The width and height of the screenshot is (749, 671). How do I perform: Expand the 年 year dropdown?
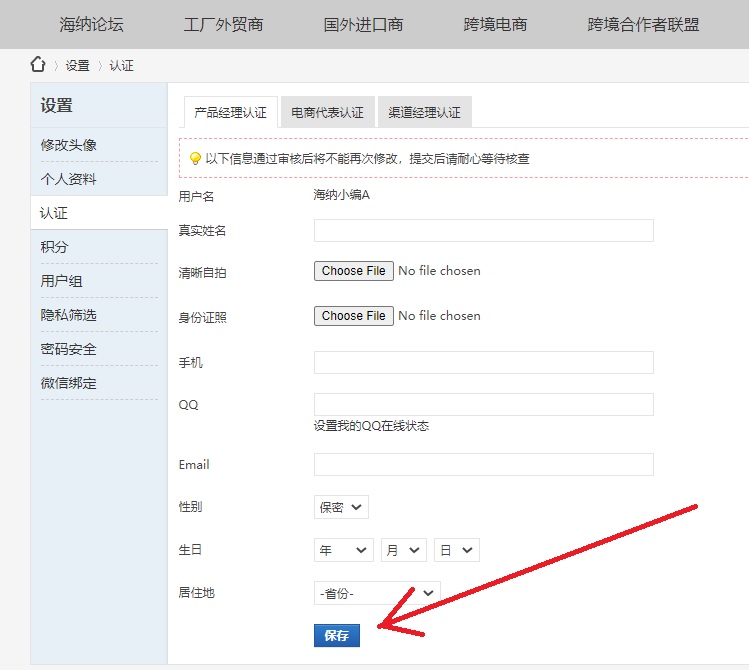click(x=343, y=550)
